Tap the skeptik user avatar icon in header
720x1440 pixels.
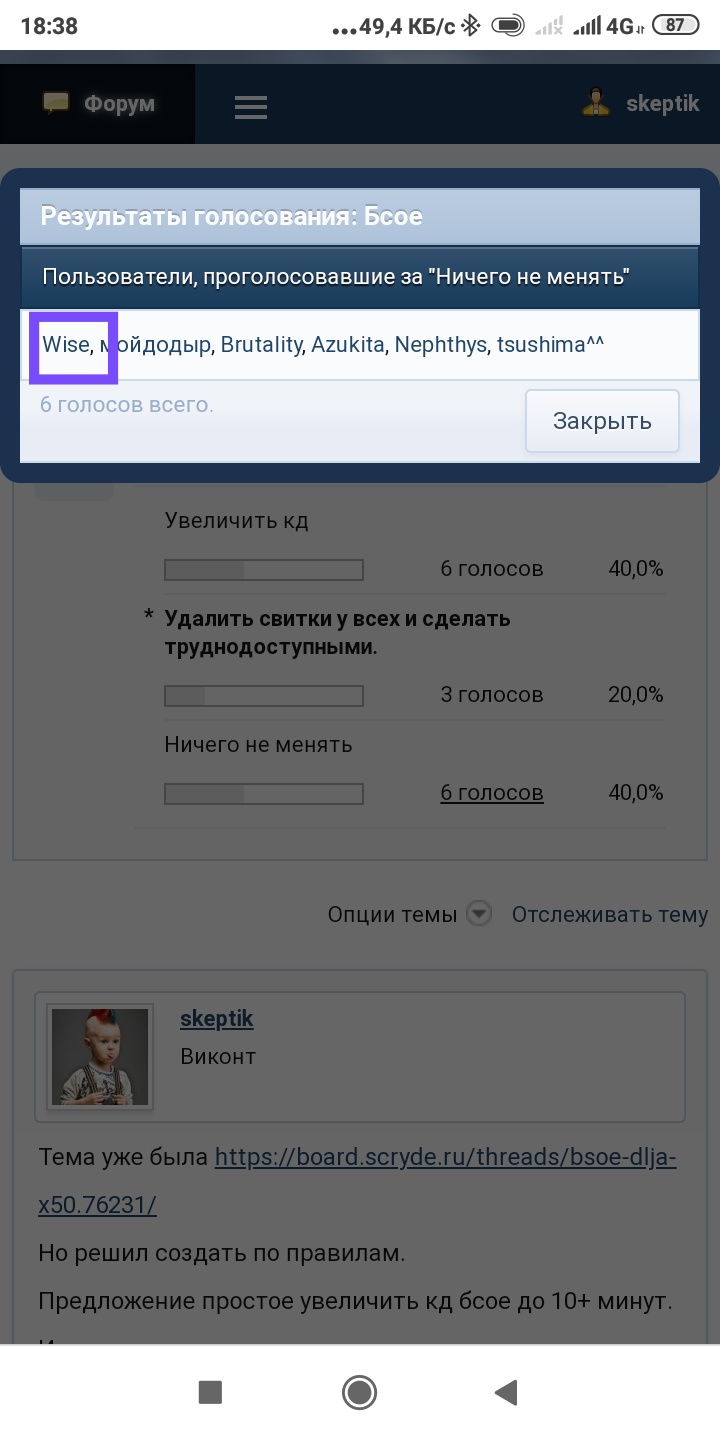[x=597, y=103]
